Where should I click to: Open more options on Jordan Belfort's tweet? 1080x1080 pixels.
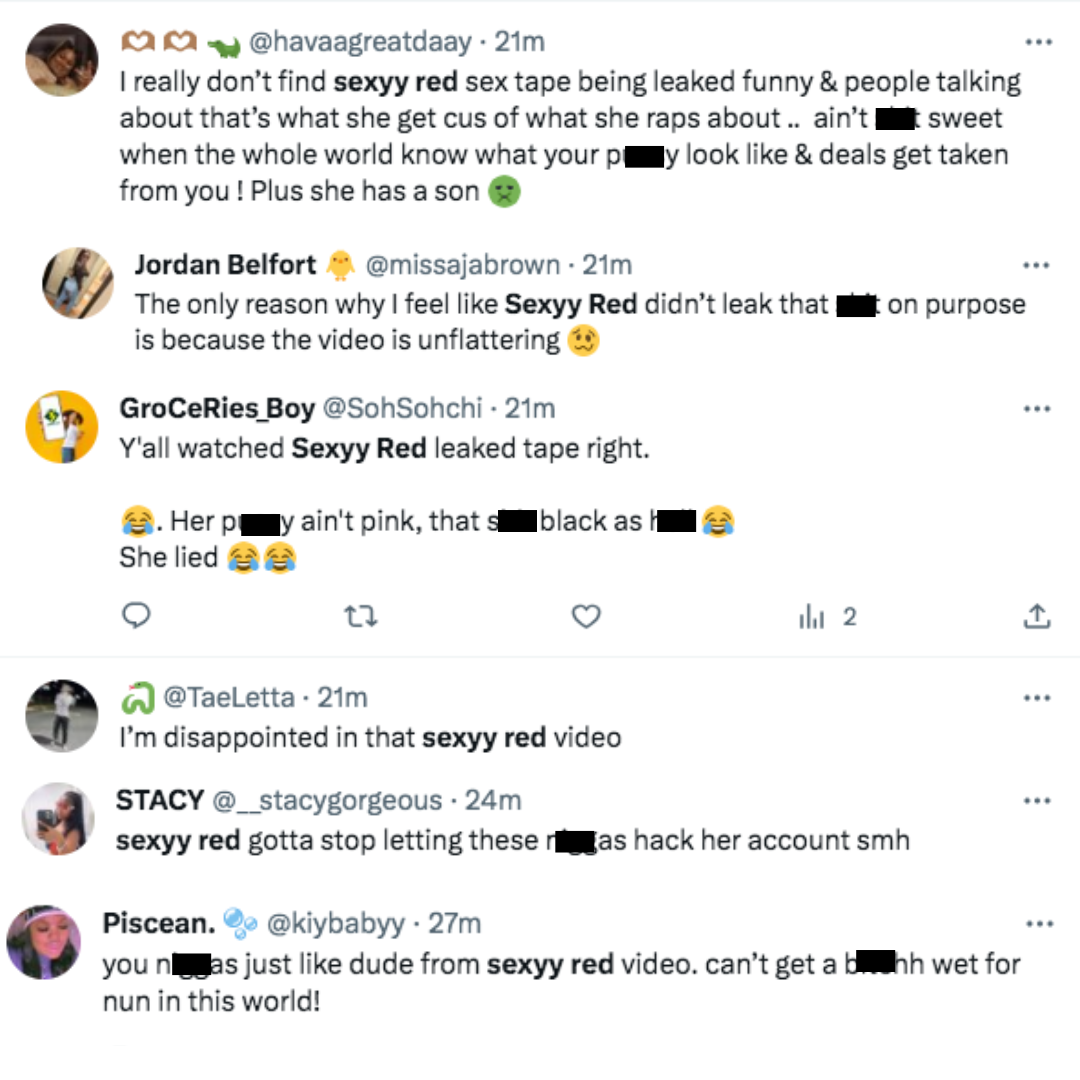coord(1036,265)
